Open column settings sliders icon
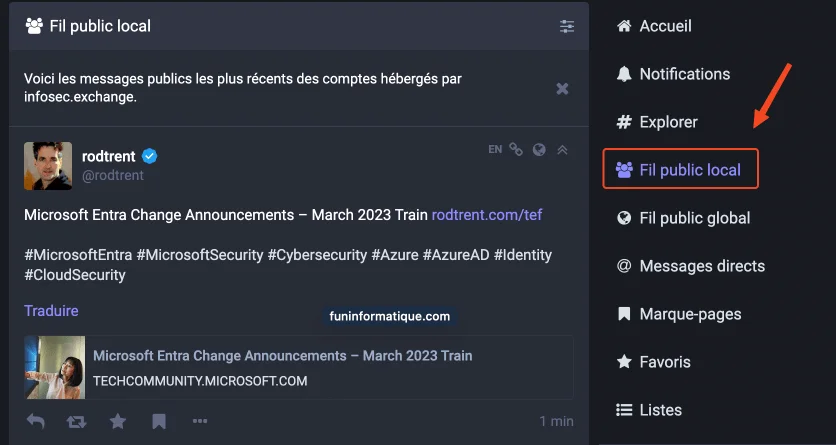 click(x=567, y=26)
